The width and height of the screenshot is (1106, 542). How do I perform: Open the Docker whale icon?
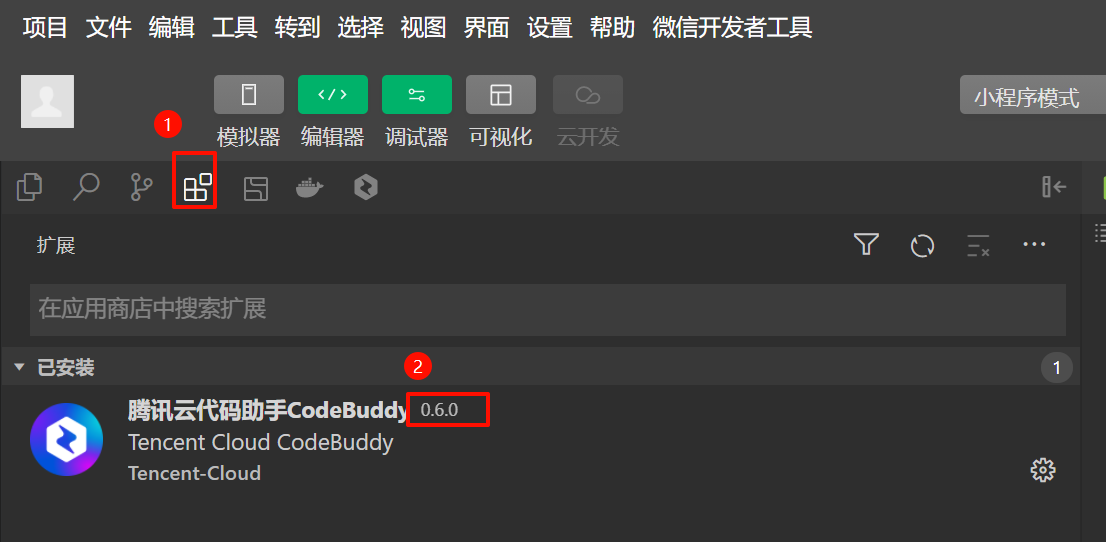(310, 188)
